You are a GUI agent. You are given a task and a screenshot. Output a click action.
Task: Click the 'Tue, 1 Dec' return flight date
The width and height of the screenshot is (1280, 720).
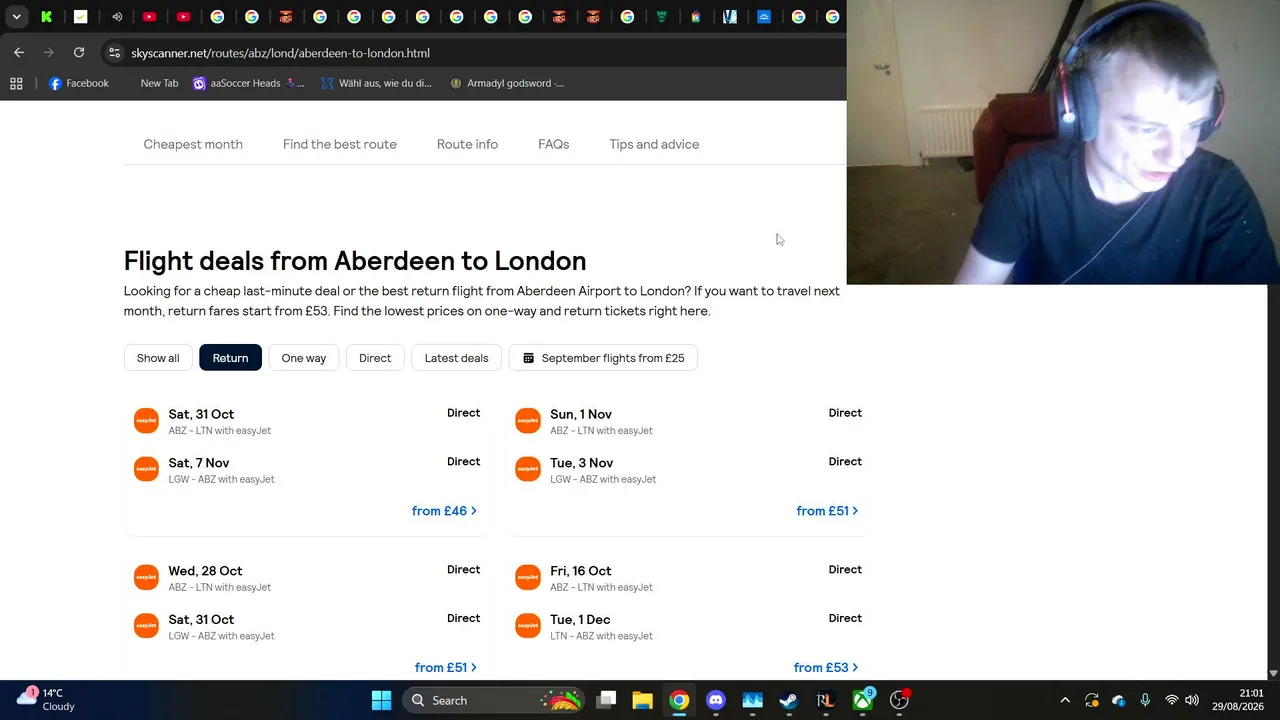pos(580,620)
